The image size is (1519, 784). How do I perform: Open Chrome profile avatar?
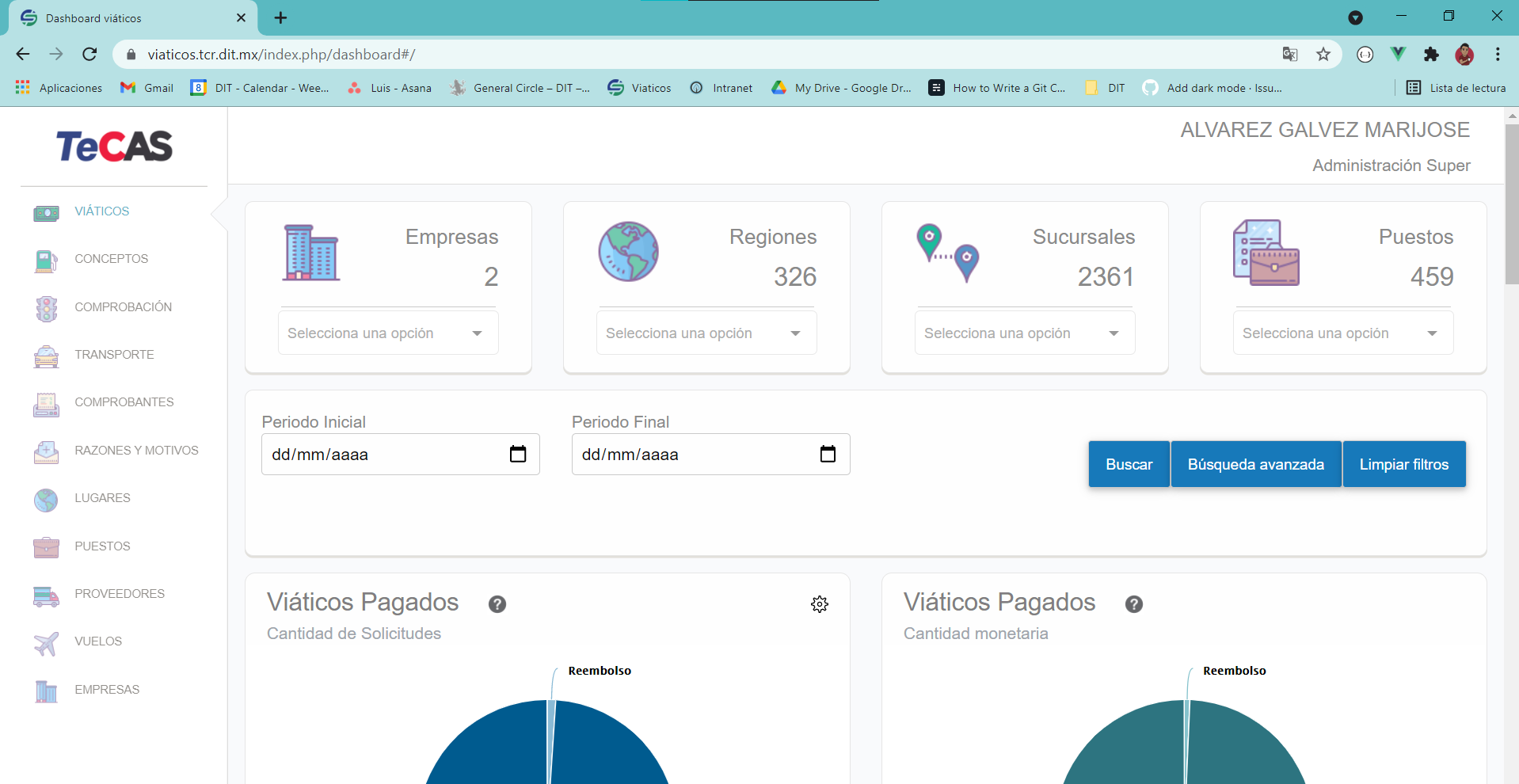pyautogui.click(x=1464, y=55)
